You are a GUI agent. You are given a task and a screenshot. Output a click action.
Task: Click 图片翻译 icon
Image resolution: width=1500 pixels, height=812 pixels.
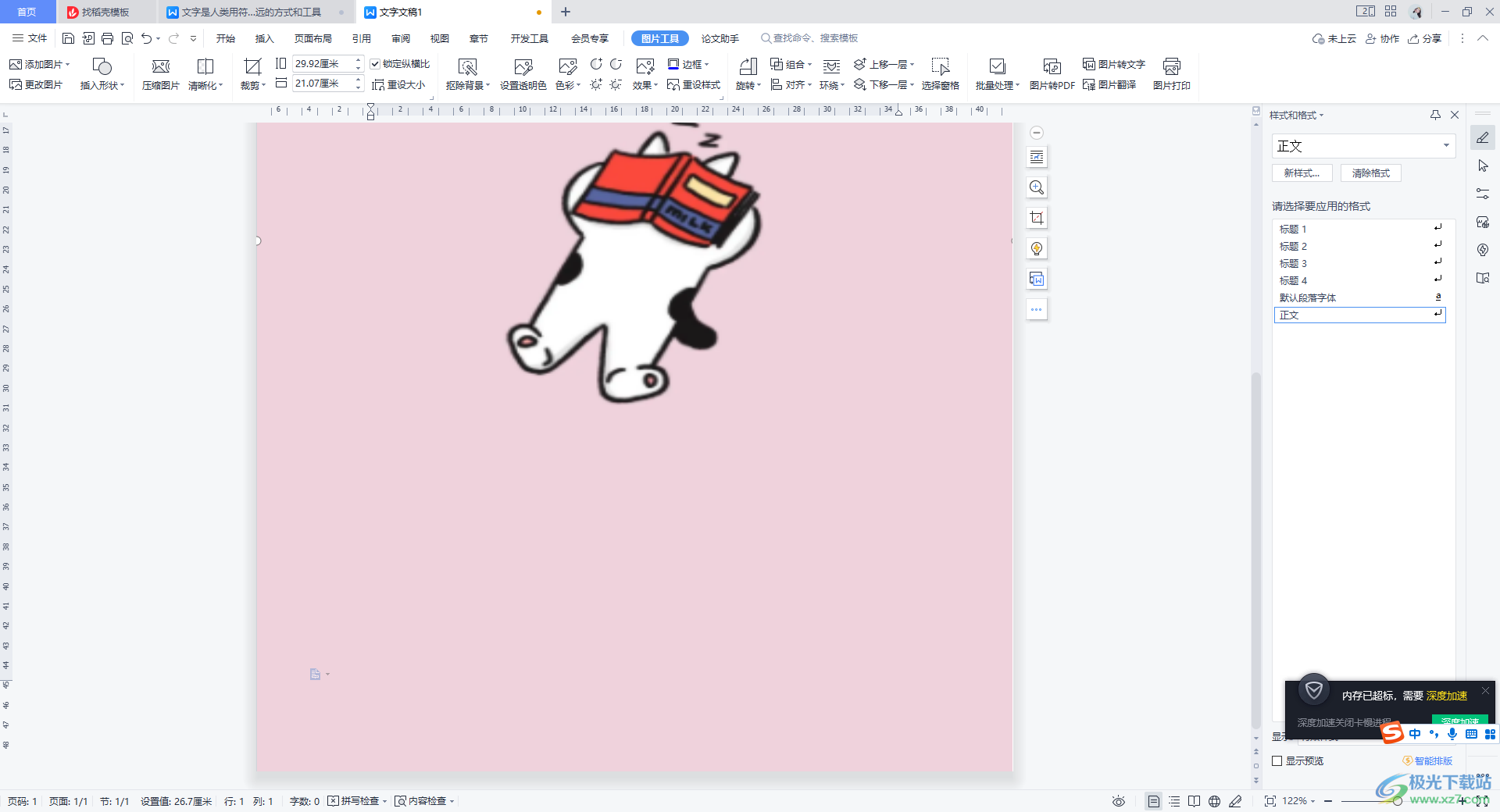[1109, 85]
